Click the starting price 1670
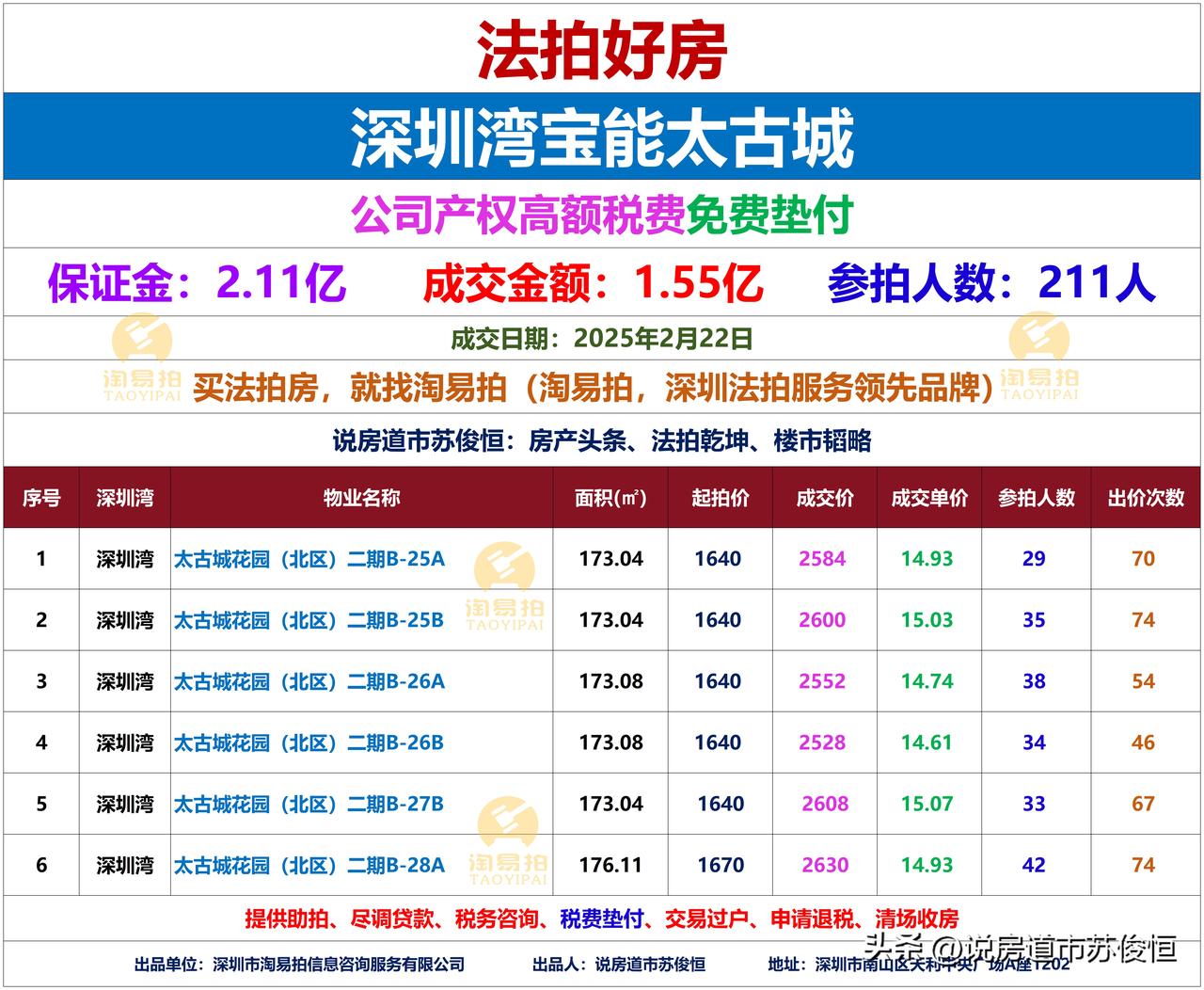 click(721, 865)
